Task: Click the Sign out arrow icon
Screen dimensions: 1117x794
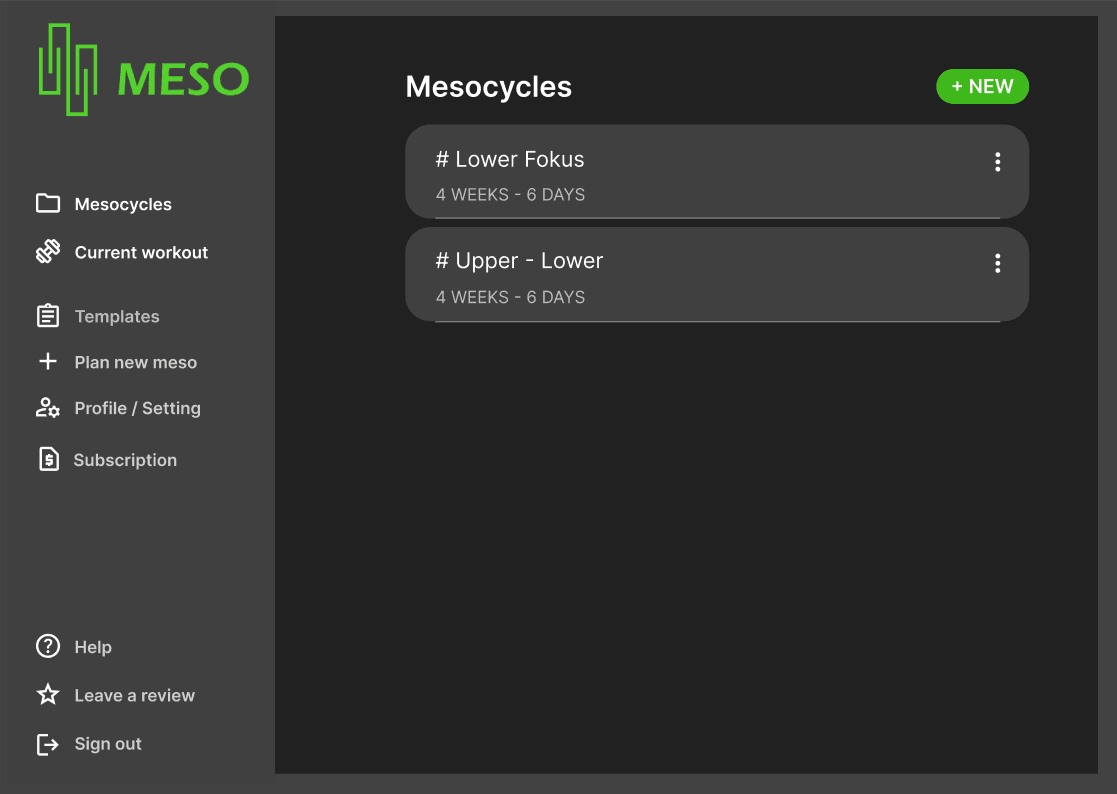Action: tap(48, 744)
